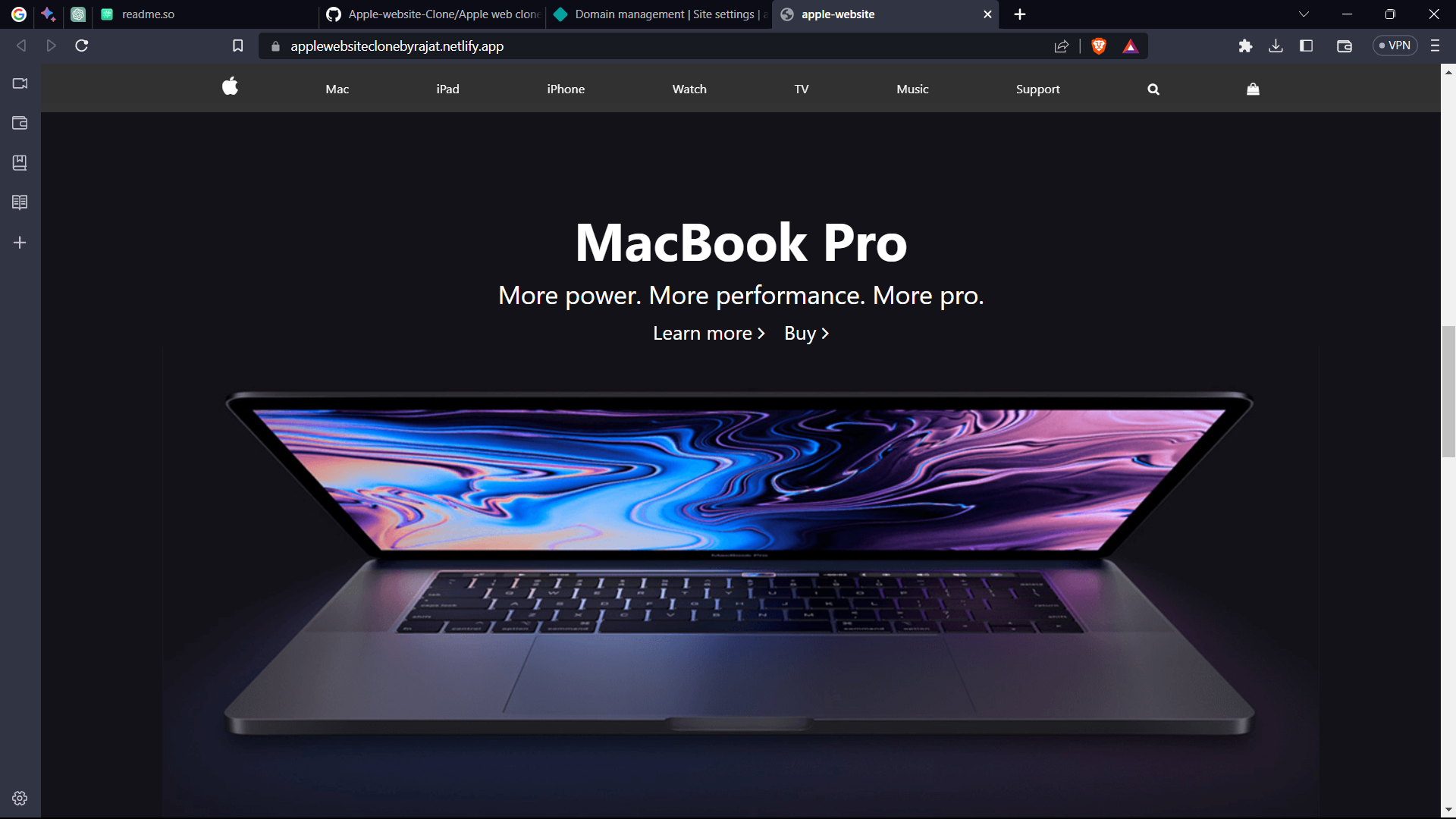Click the Search icon in navigation
The width and height of the screenshot is (1456, 819).
pos(1153,88)
